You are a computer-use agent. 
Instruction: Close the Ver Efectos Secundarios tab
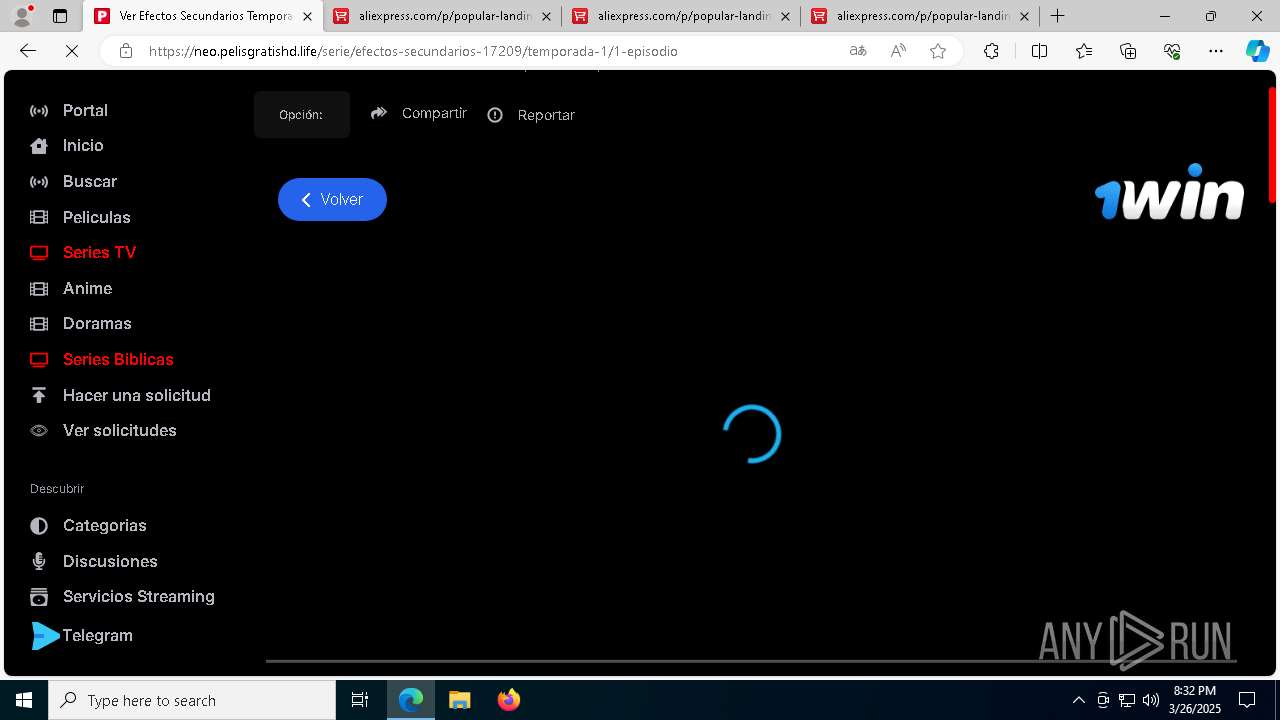pos(307,17)
